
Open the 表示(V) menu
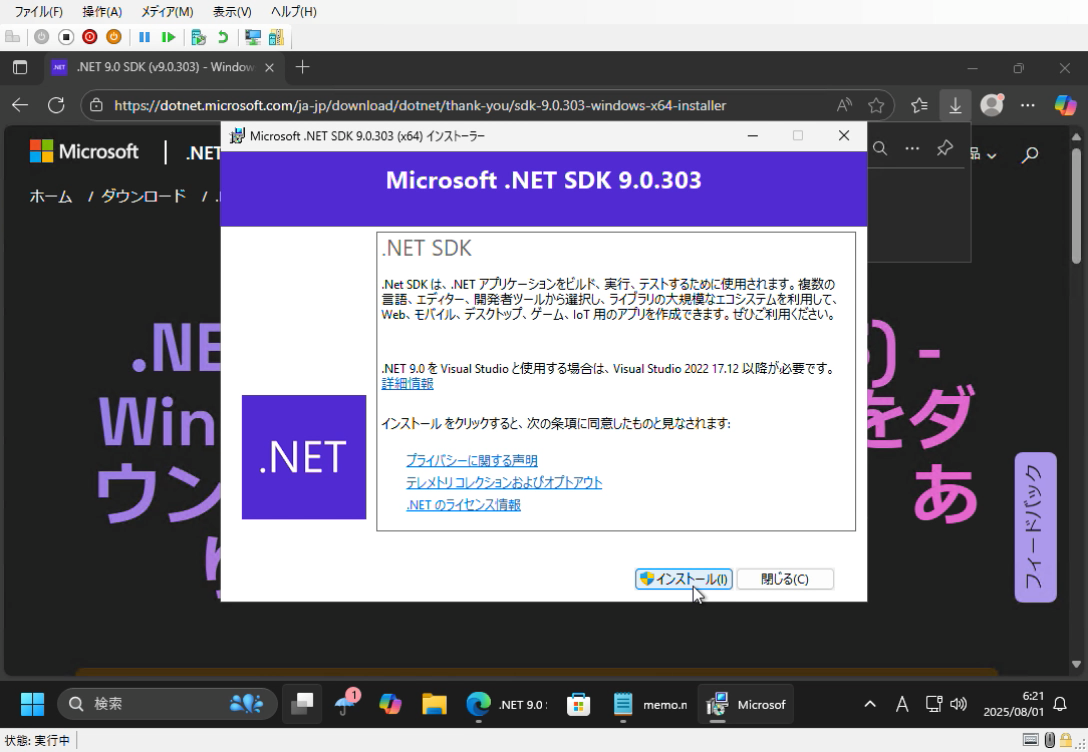coord(232,12)
